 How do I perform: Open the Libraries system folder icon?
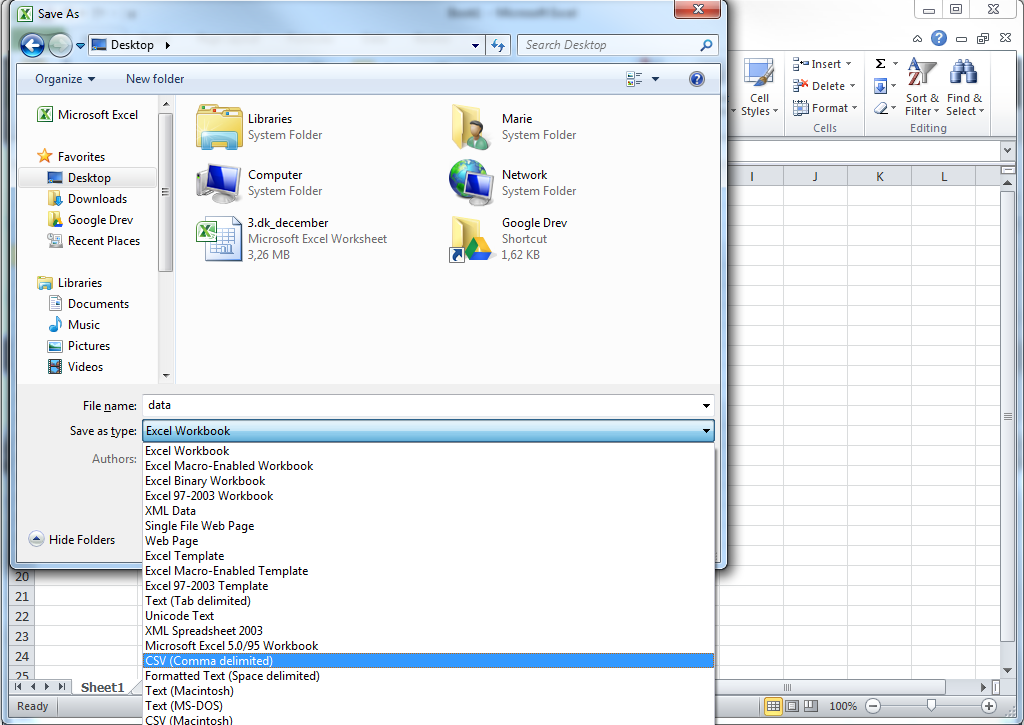pyautogui.click(x=219, y=127)
